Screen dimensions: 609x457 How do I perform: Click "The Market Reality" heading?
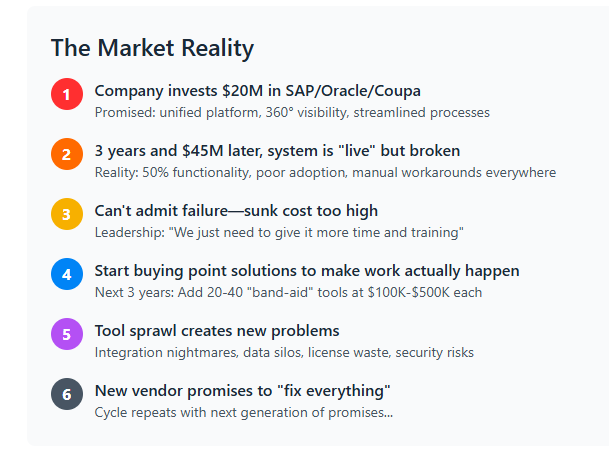pyautogui.click(x=152, y=48)
